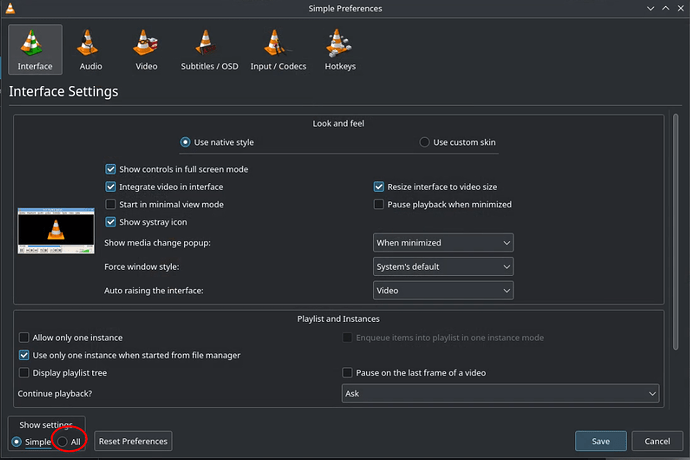
Task: Maximize the Simple Preferences window
Action: 666,8
